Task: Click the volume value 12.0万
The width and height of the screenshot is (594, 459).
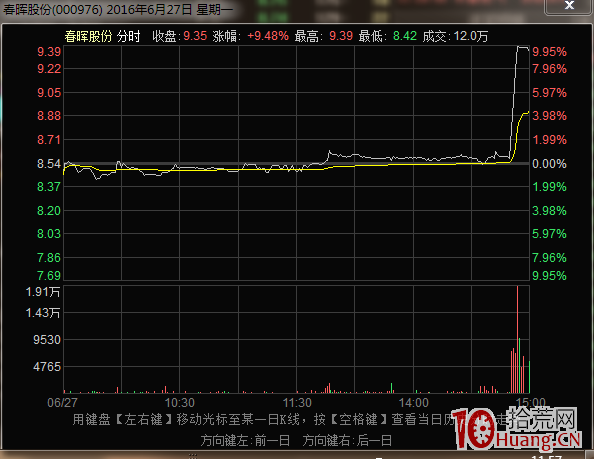Action: [x=471, y=36]
